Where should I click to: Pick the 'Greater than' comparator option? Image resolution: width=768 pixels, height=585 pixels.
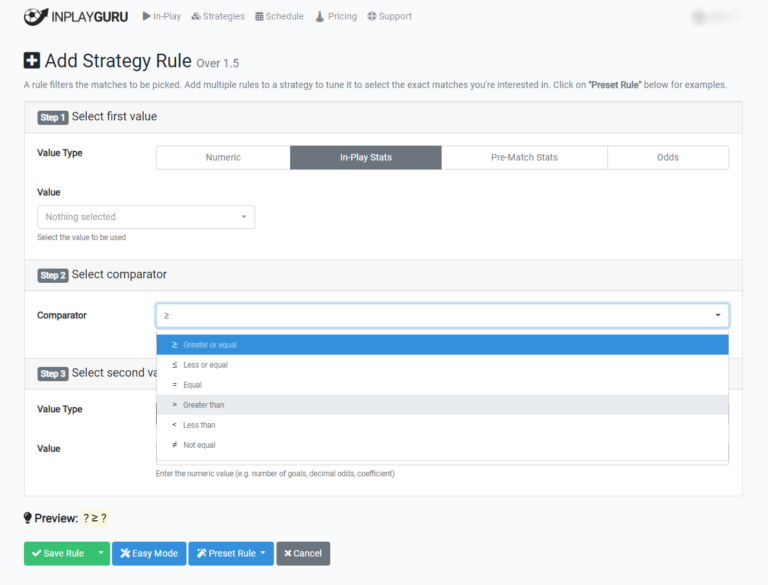point(442,405)
